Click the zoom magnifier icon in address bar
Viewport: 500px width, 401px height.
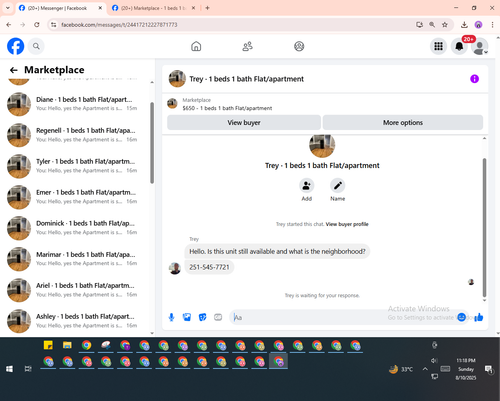tap(432, 25)
